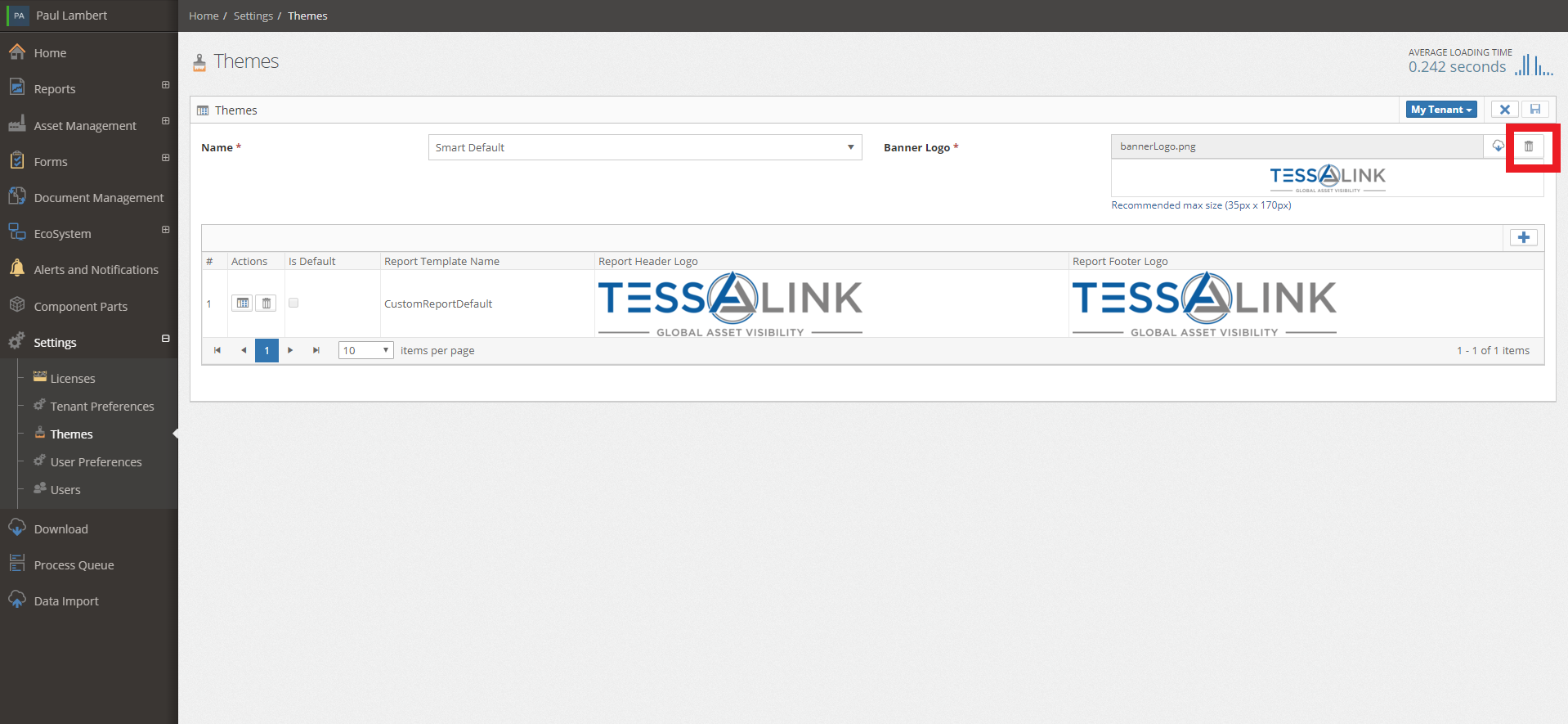Viewport: 1568px width, 724px height.
Task: Click the Download cloud icon
Action: 17,528
